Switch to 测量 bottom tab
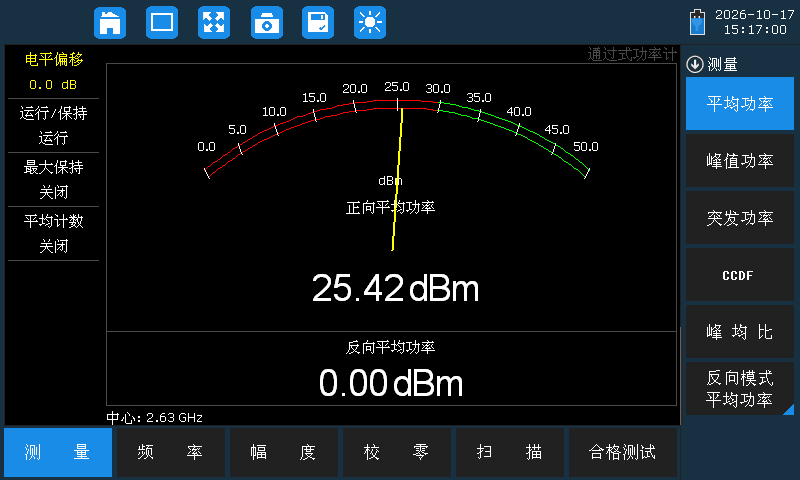800x480 pixels. [58, 452]
